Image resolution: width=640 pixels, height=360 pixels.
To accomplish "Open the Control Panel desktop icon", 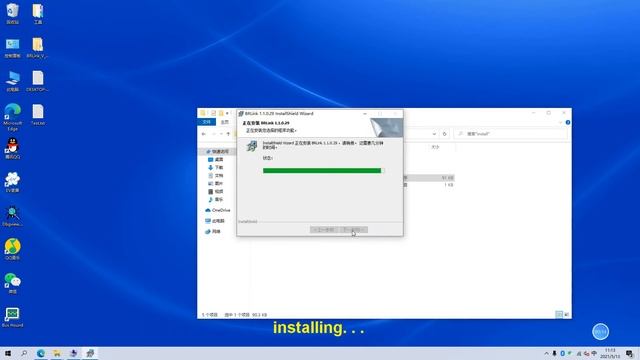I will [x=13, y=47].
